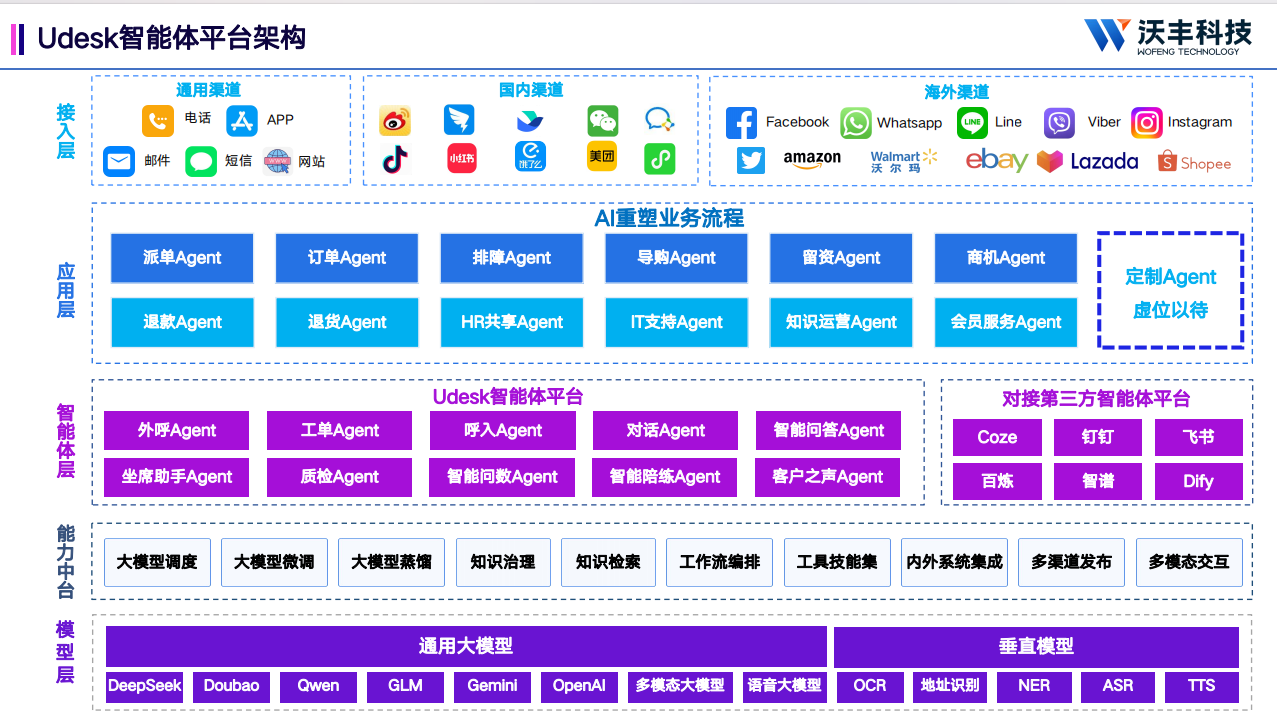Click the 派单Agent box
1277x723 pixels.
click(x=182, y=258)
